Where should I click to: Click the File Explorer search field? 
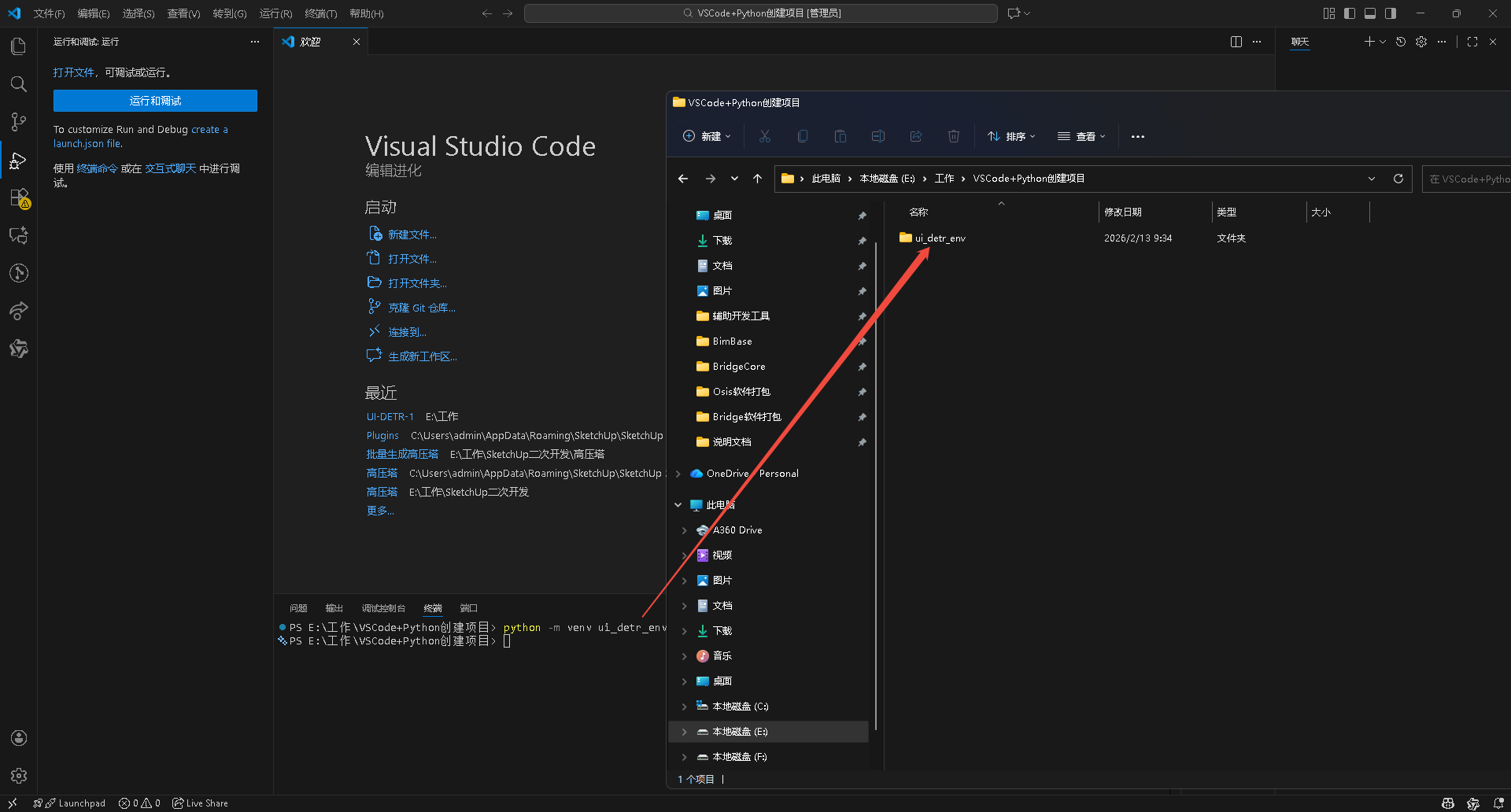tap(1467, 179)
